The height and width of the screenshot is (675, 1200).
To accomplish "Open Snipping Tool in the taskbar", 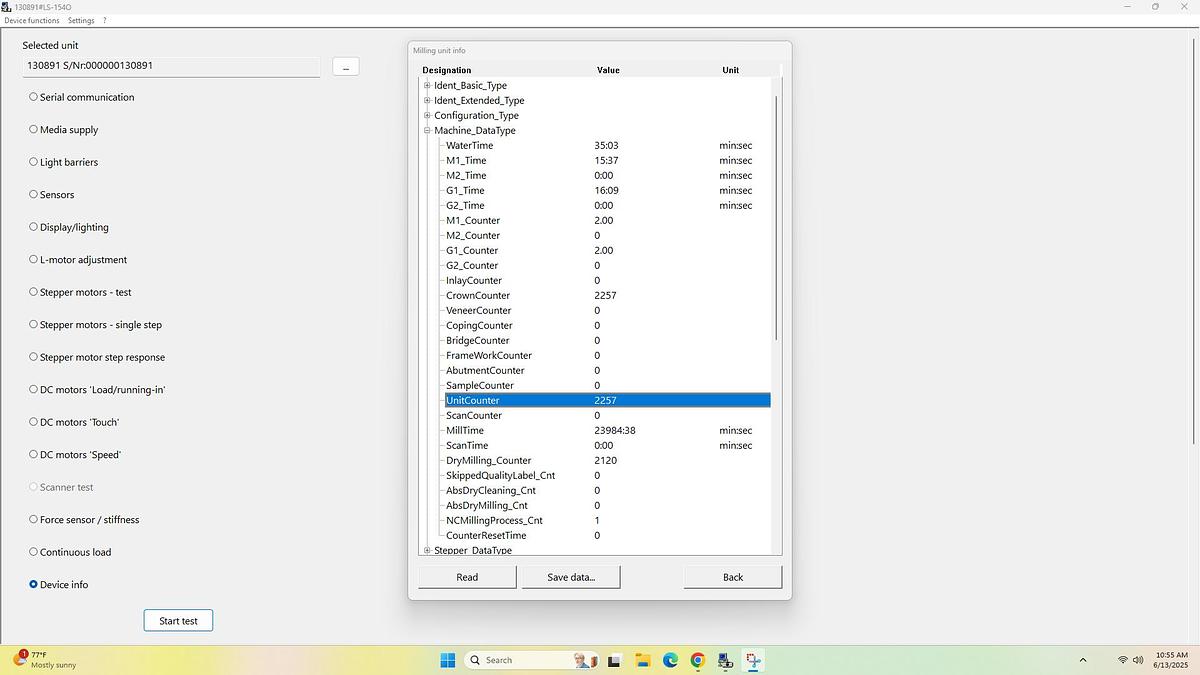I will 753,660.
